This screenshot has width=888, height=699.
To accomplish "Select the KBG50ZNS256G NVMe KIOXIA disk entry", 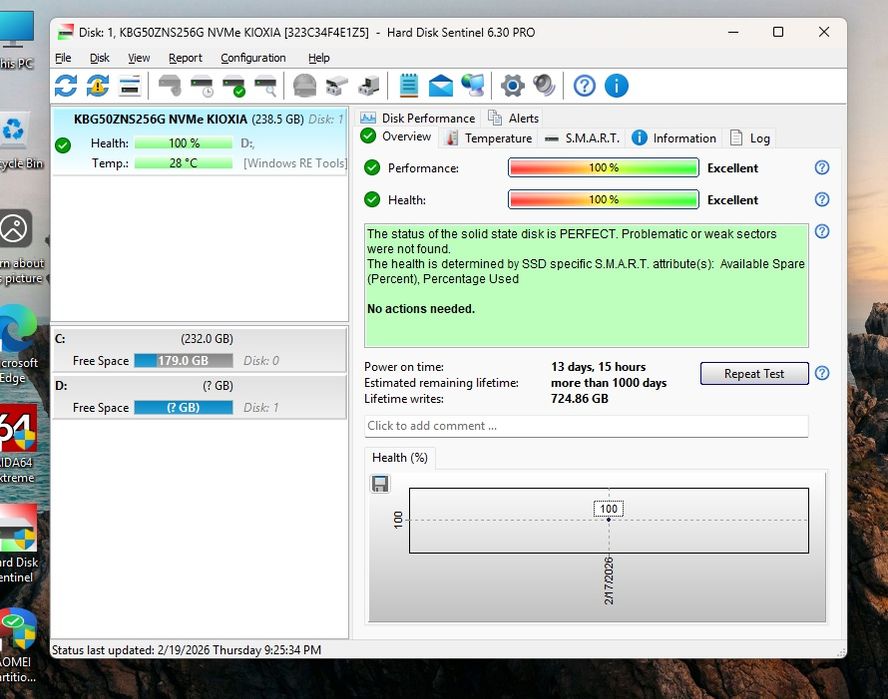I will [x=199, y=142].
